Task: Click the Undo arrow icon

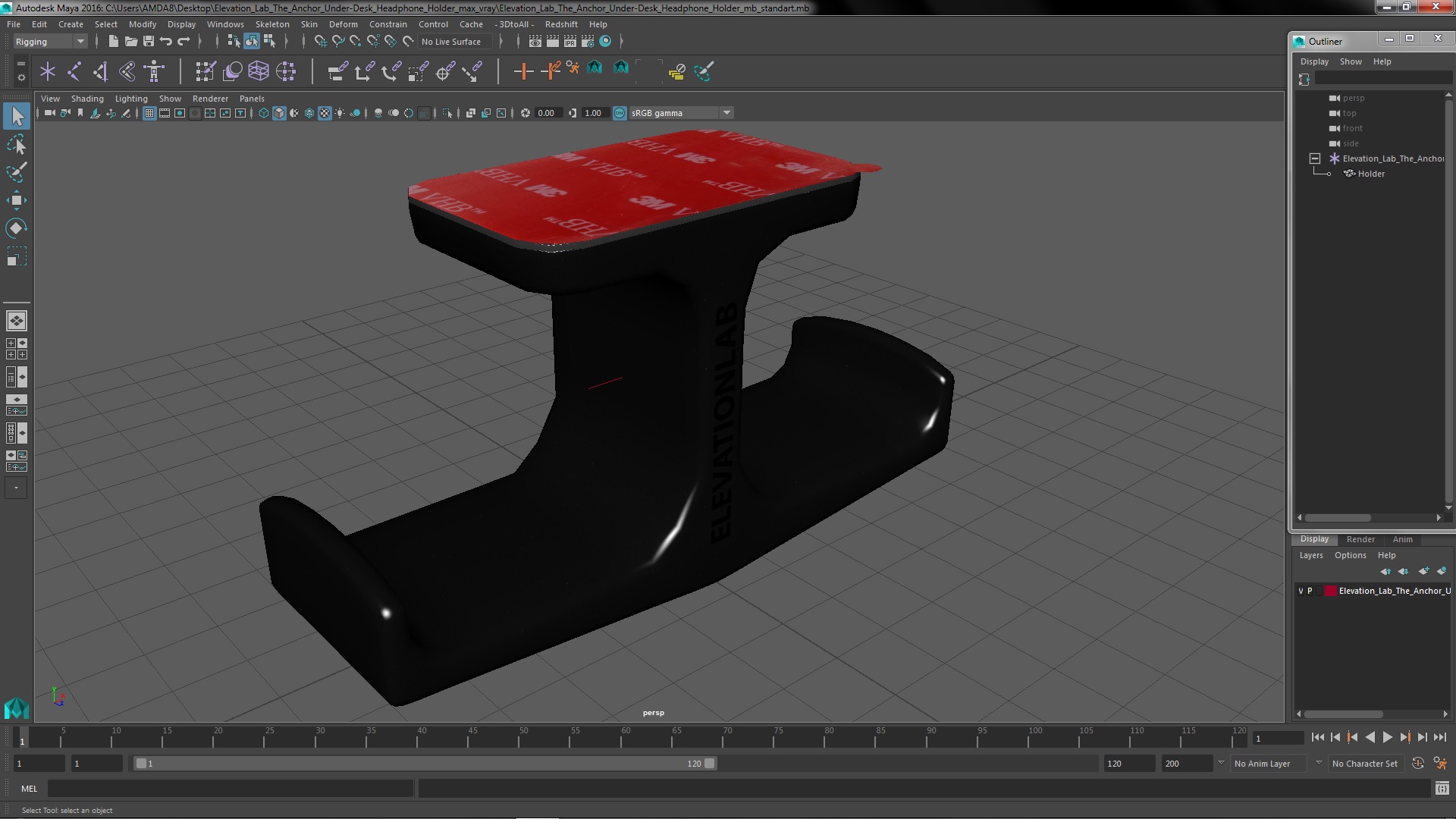Action: [x=166, y=41]
